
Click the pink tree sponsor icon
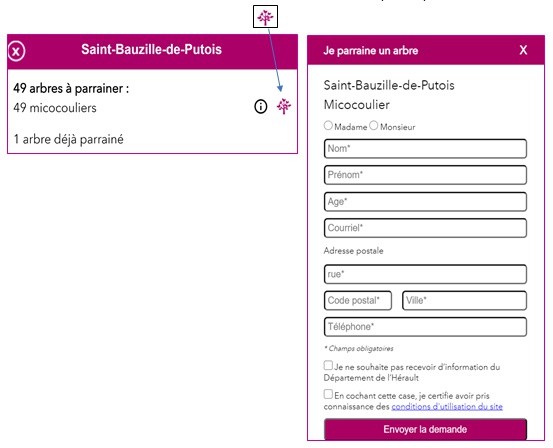284,106
